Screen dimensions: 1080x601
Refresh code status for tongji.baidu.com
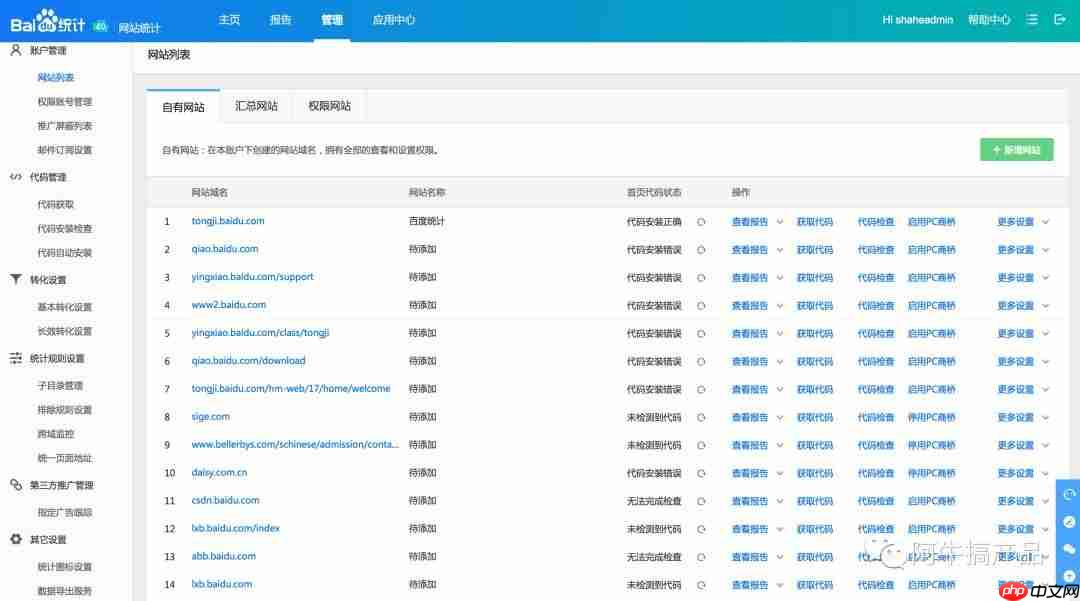coord(701,222)
